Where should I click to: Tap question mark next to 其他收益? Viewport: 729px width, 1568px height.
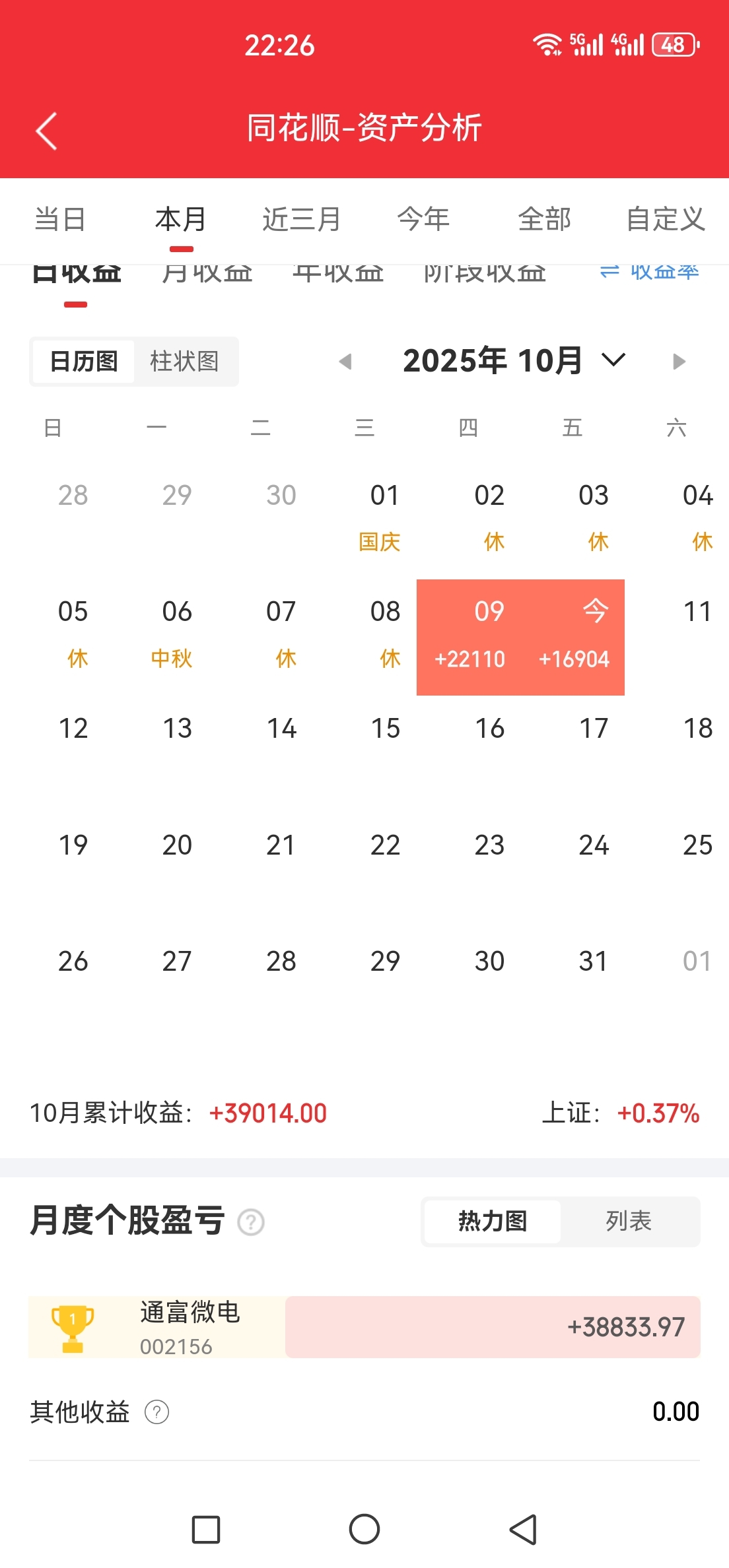(156, 1412)
